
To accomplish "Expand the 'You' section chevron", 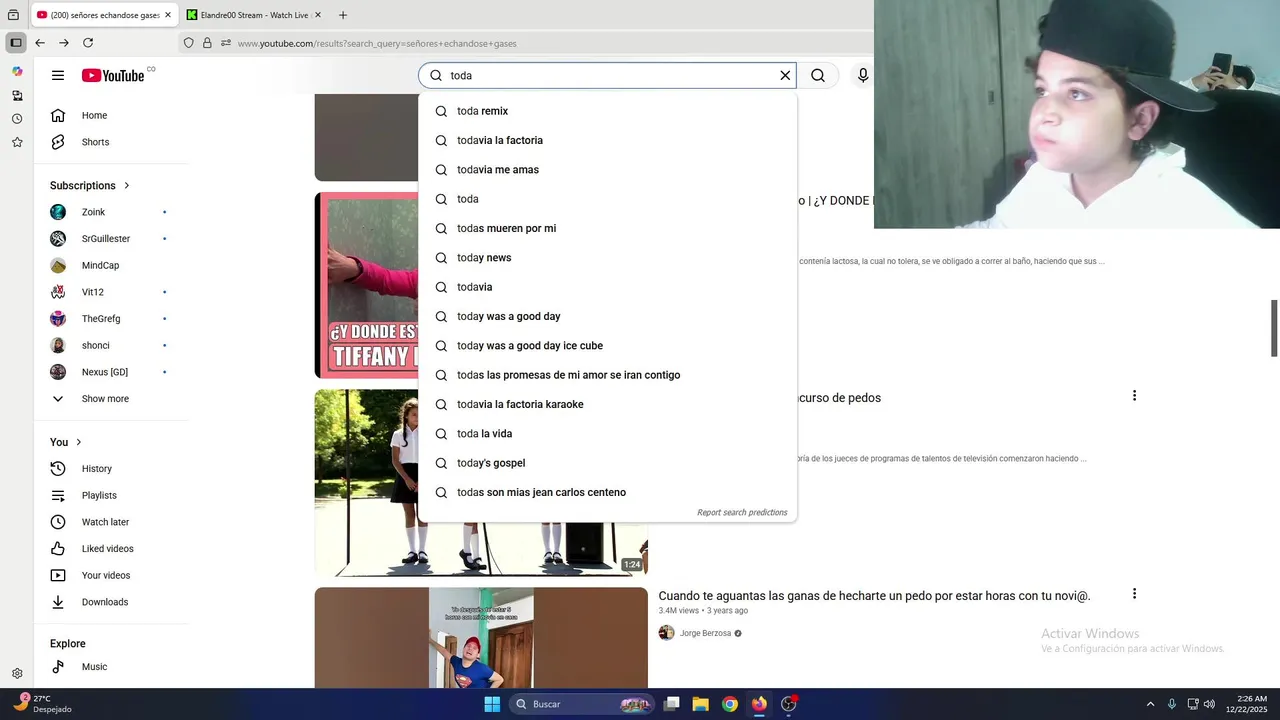I will (79, 442).
